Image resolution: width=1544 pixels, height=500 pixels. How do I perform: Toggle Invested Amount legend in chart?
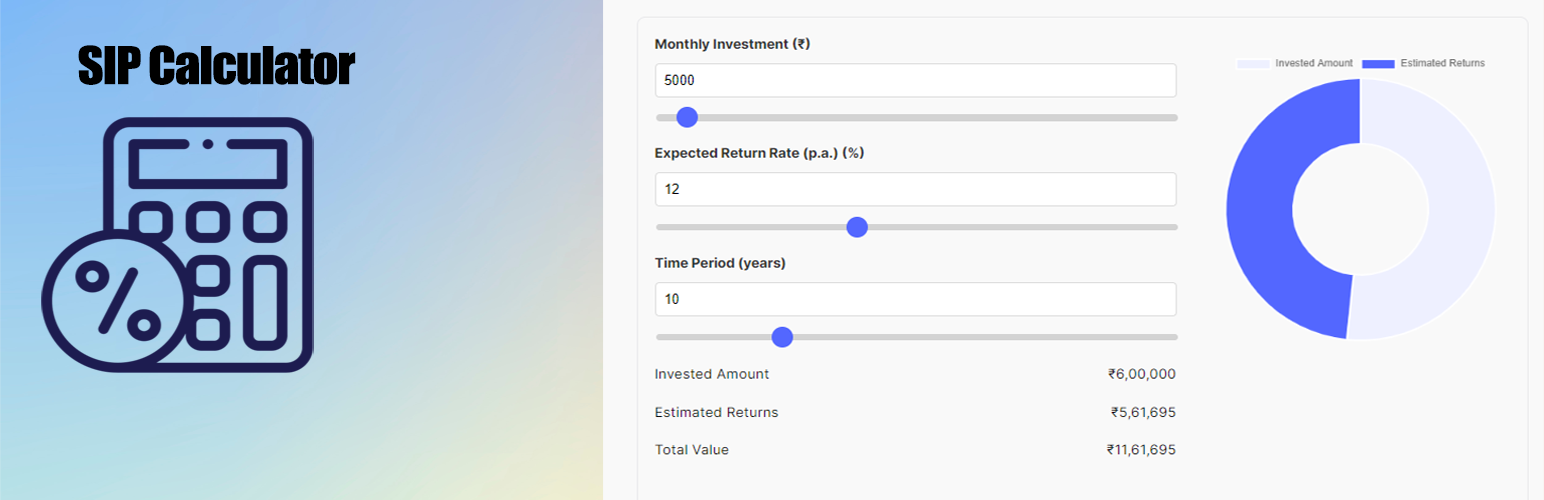click(1295, 63)
